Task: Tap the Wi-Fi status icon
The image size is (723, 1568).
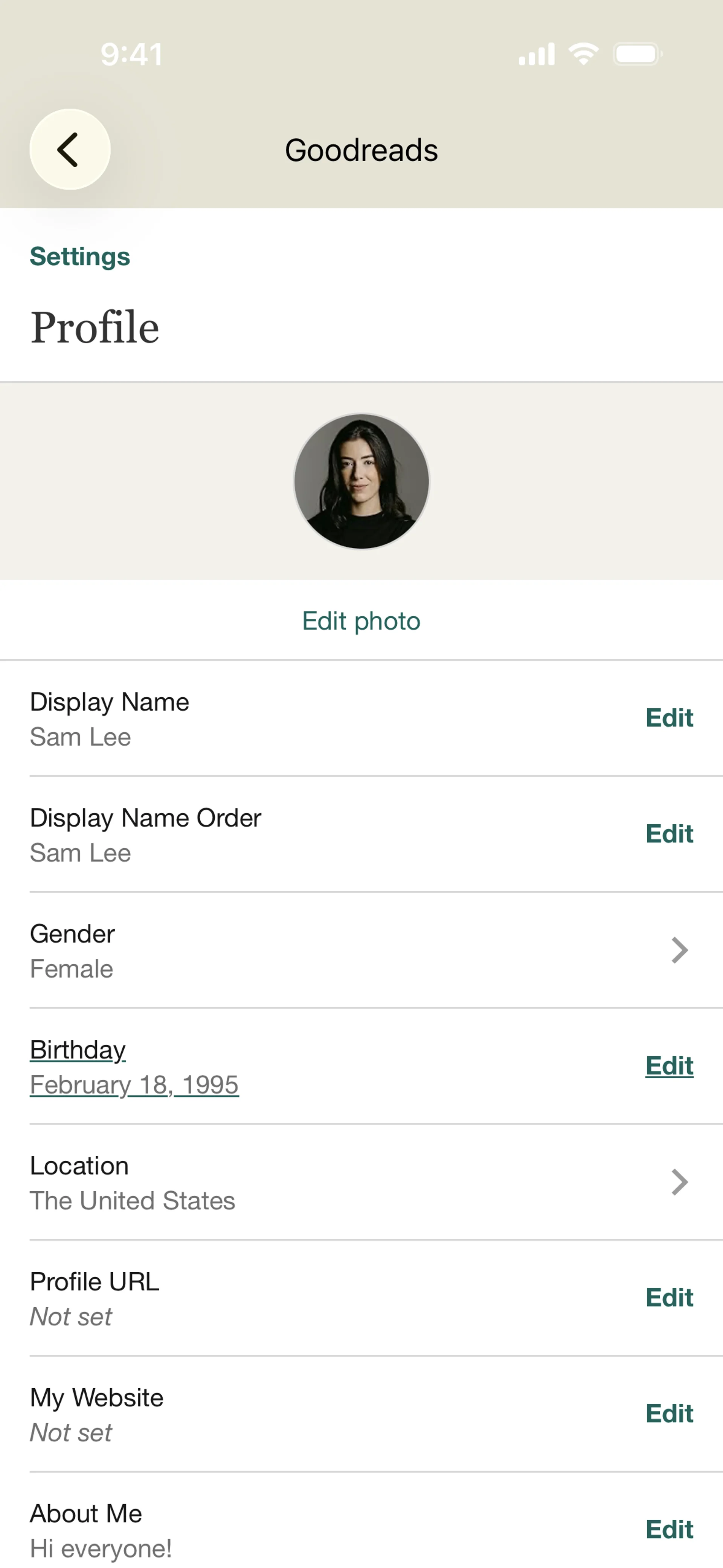Action: [583, 53]
